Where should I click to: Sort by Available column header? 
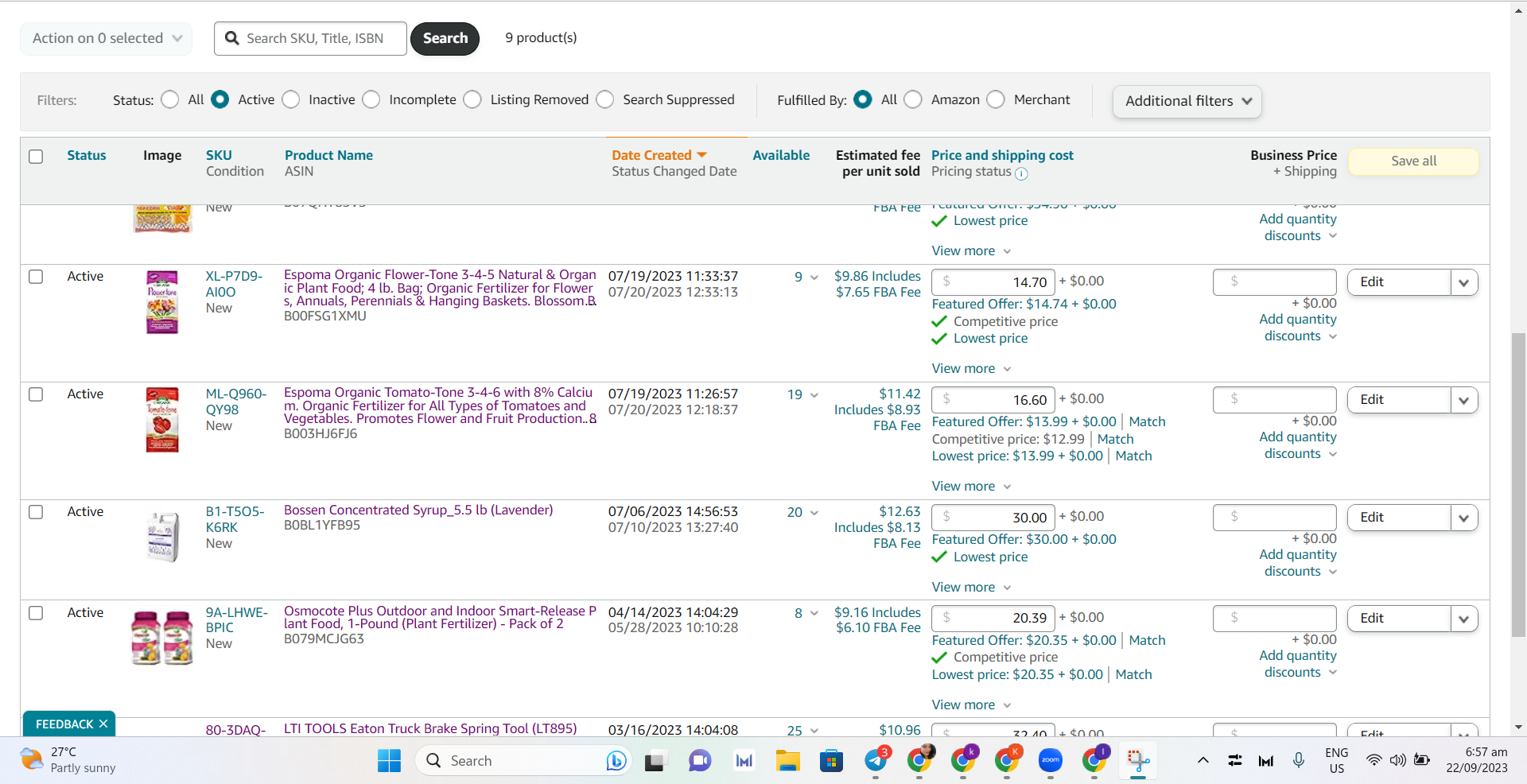(781, 155)
